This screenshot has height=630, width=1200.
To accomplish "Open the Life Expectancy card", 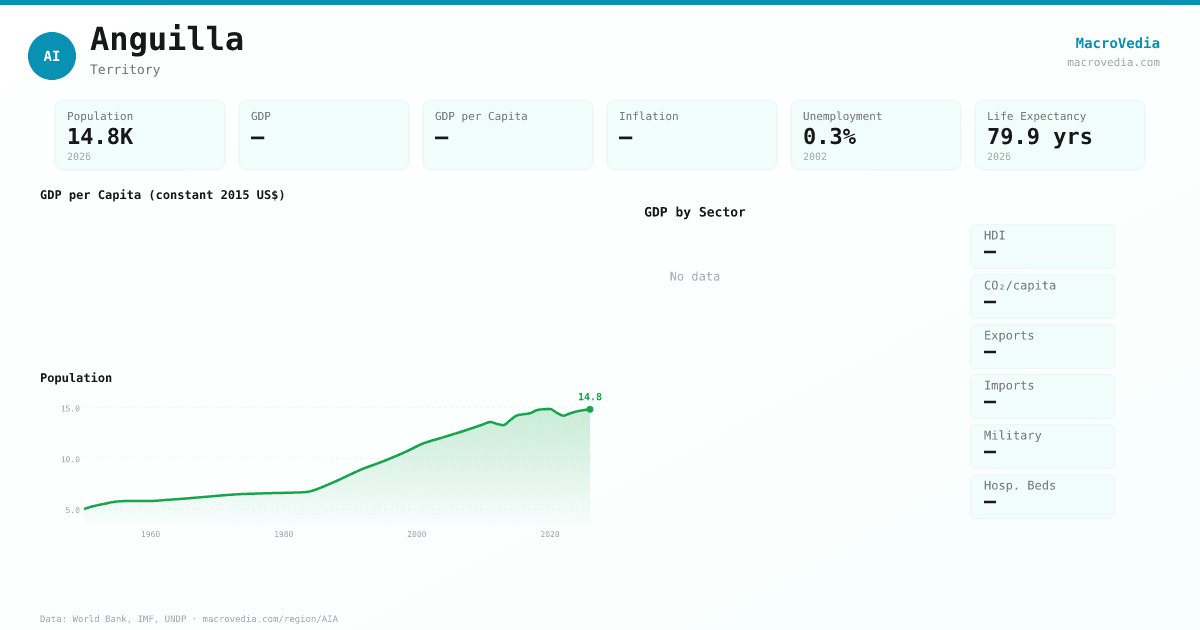I will 1060,135.
